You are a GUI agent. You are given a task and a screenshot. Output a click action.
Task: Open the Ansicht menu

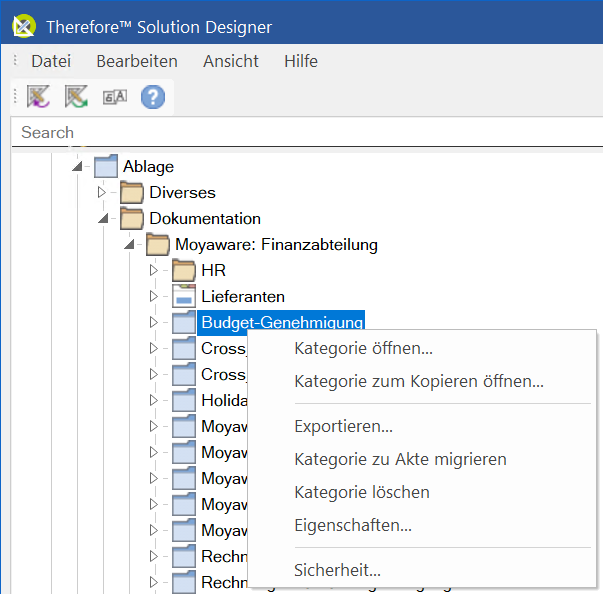[231, 61]
